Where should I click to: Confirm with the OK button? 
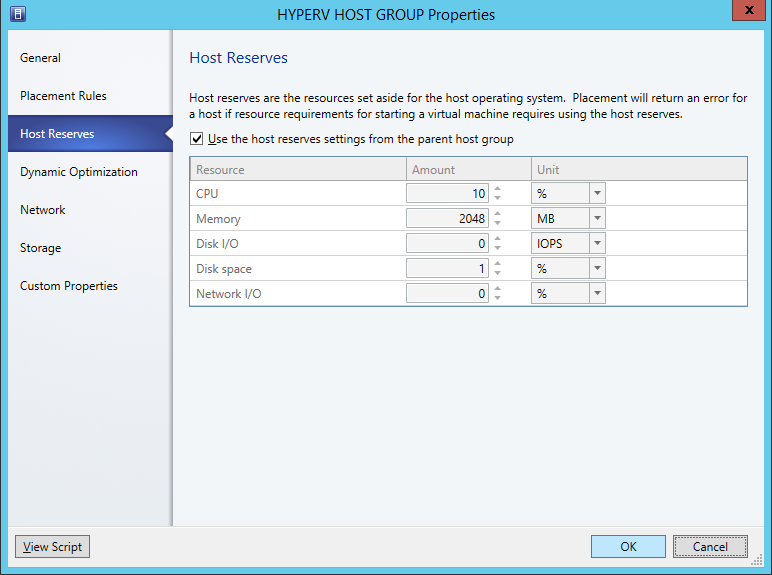(628, 546)
